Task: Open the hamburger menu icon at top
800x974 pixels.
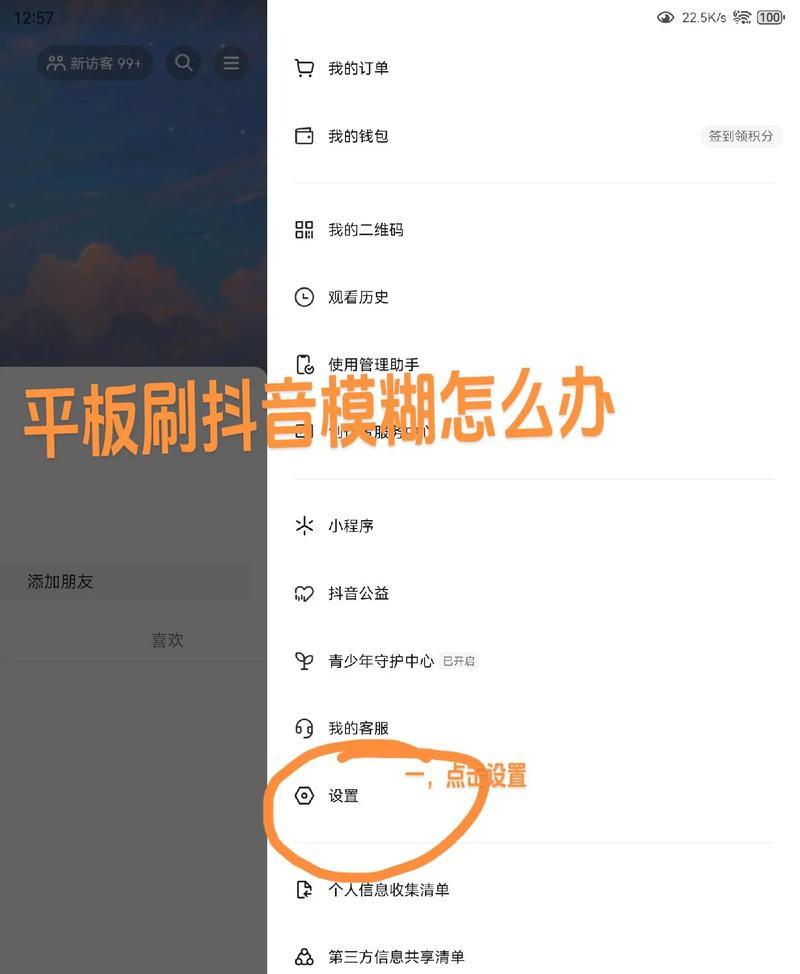Action: pos(231,63)
